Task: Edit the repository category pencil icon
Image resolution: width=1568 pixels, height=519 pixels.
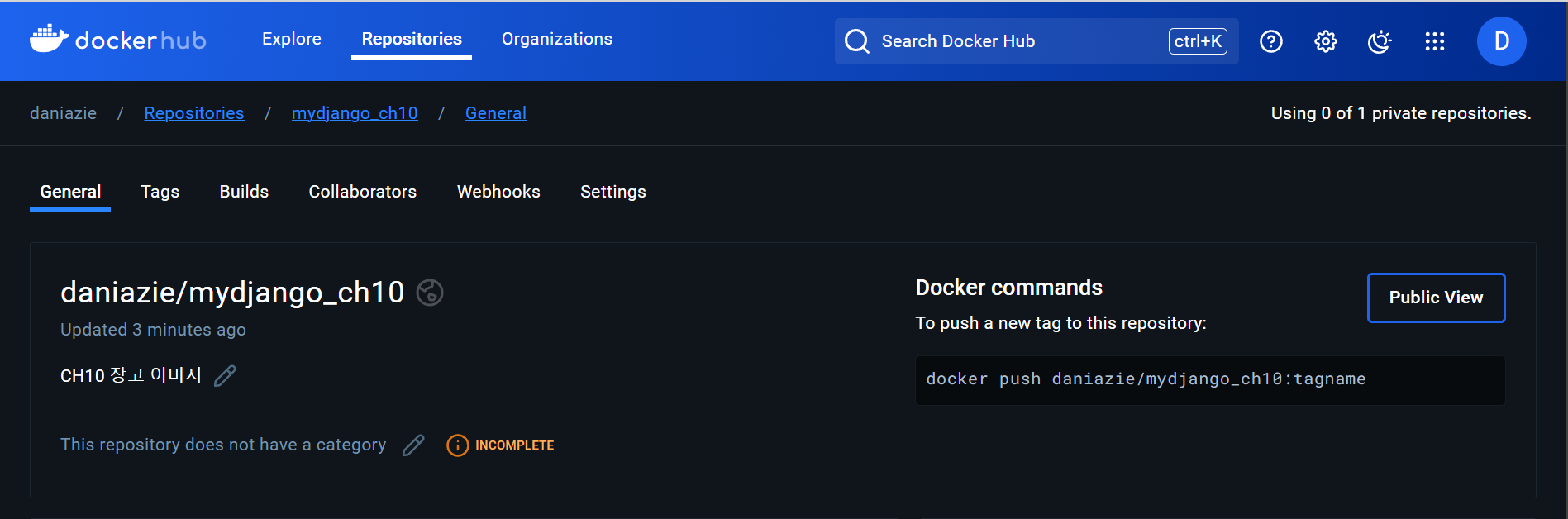Action: [x=413, y=445]
